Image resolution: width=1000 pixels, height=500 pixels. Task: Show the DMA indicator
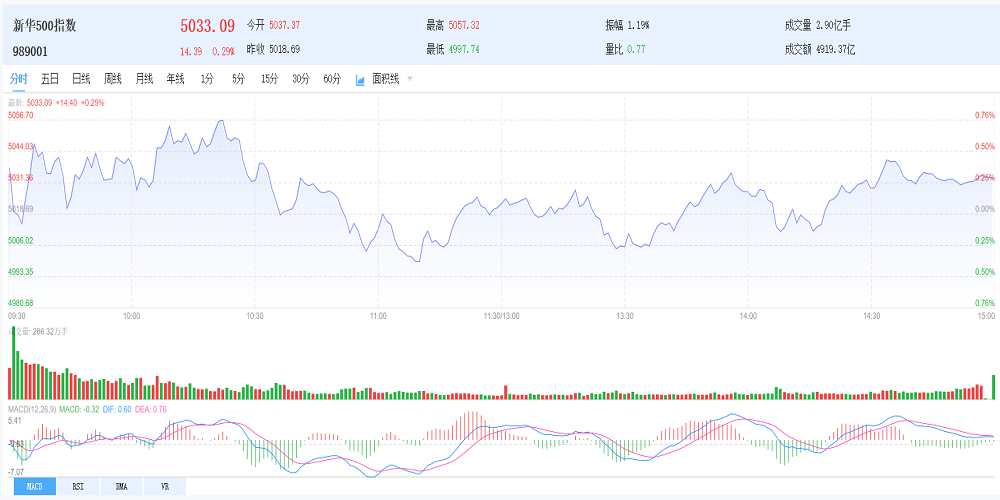tap(120, 487)
